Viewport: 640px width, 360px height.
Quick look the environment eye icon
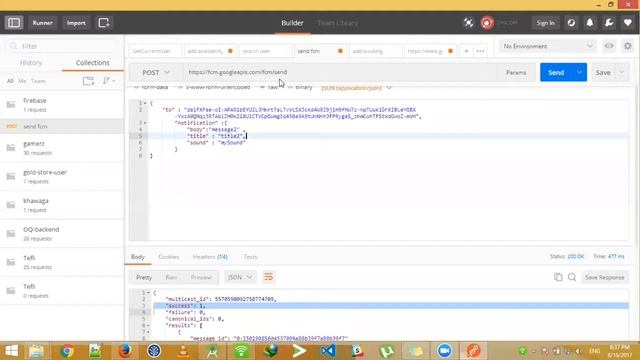pyautogui.click(x=609, y=46)
